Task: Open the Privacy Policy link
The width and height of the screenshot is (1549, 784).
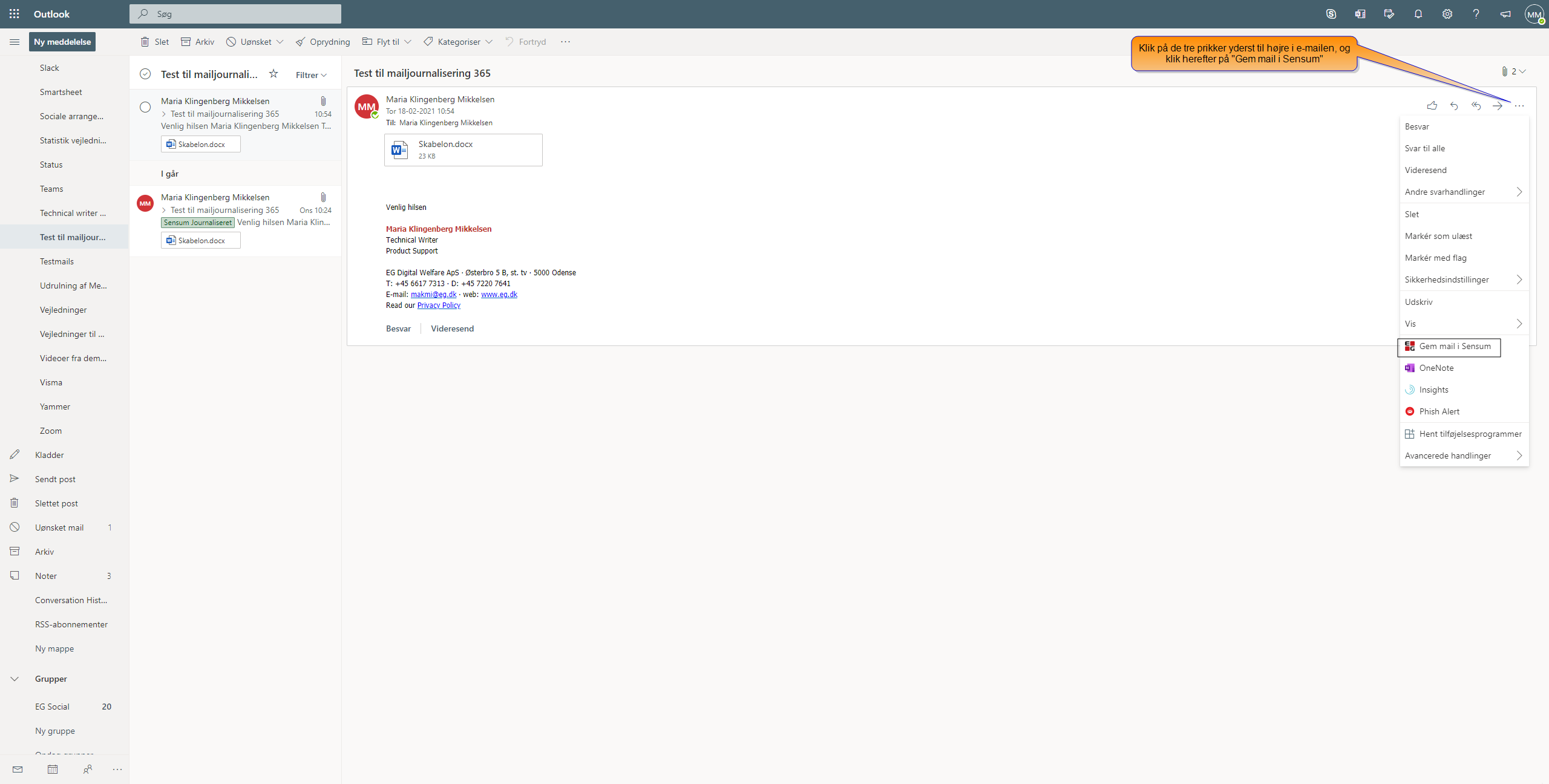Action: click(x=439, y=305)
